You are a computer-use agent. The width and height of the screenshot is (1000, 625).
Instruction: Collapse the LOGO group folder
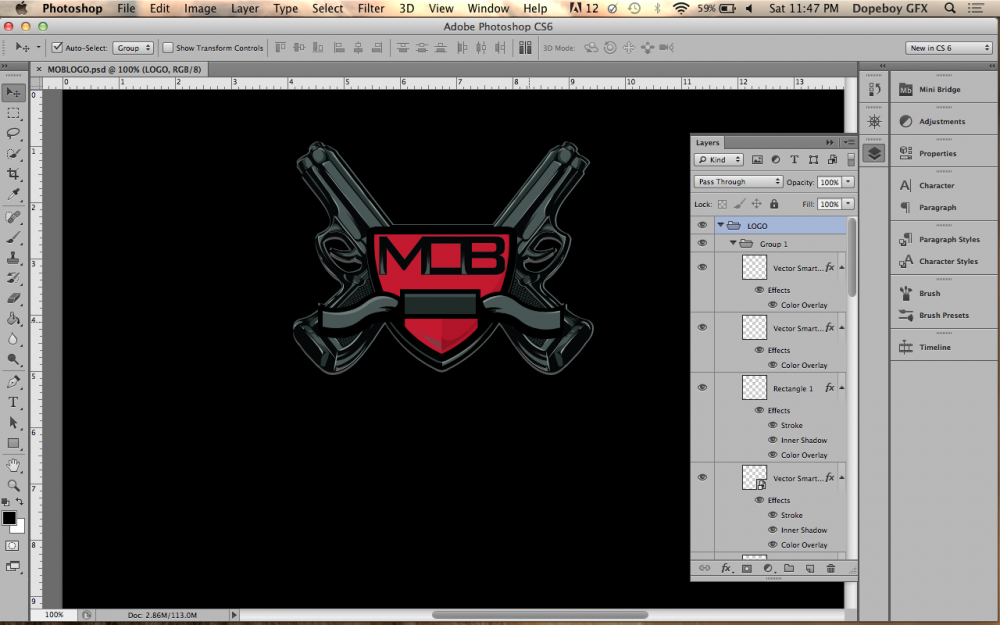coord(720,226)
